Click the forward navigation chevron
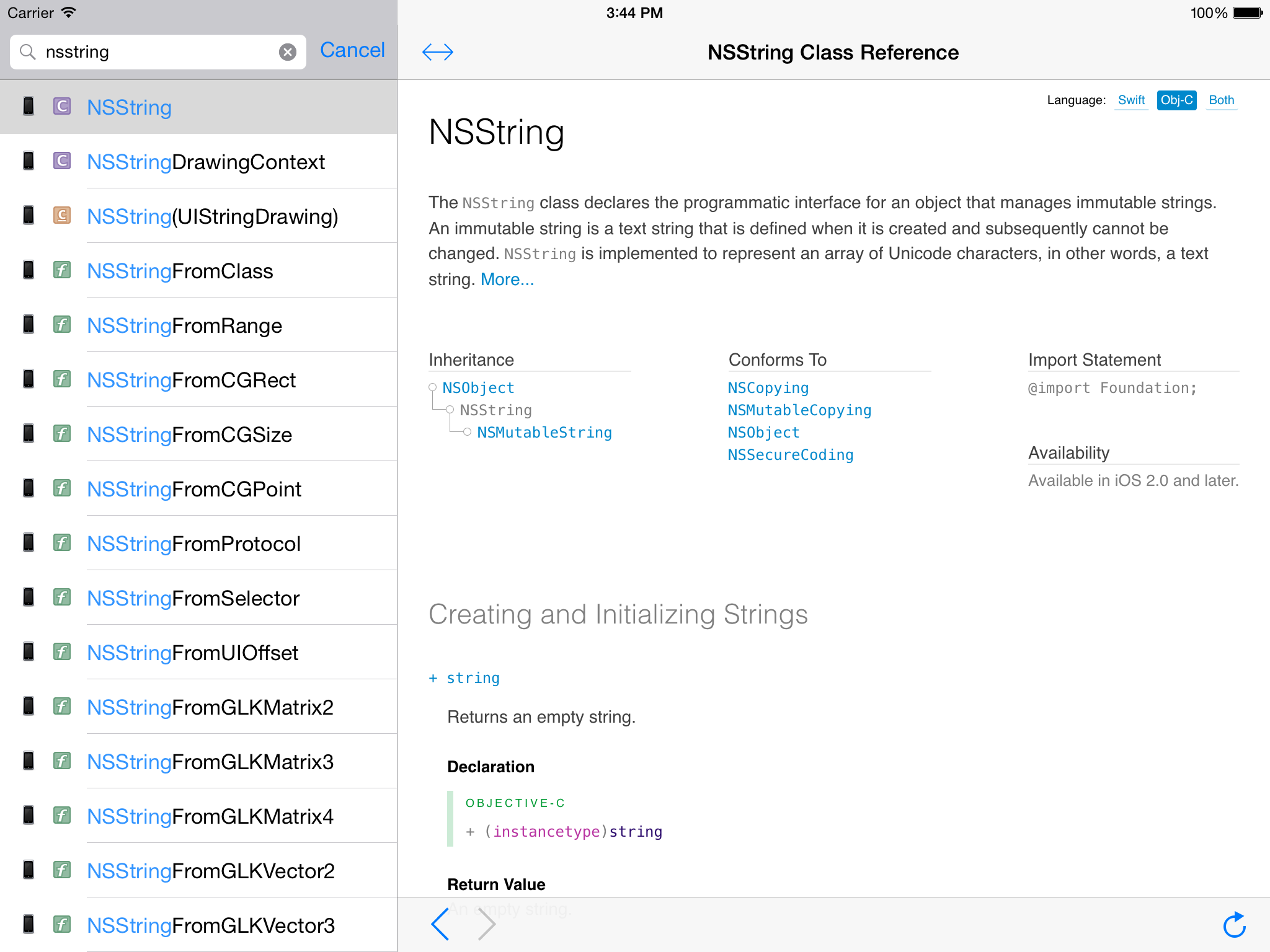This screenshot has height=952, width=1270. pos(487,924)
